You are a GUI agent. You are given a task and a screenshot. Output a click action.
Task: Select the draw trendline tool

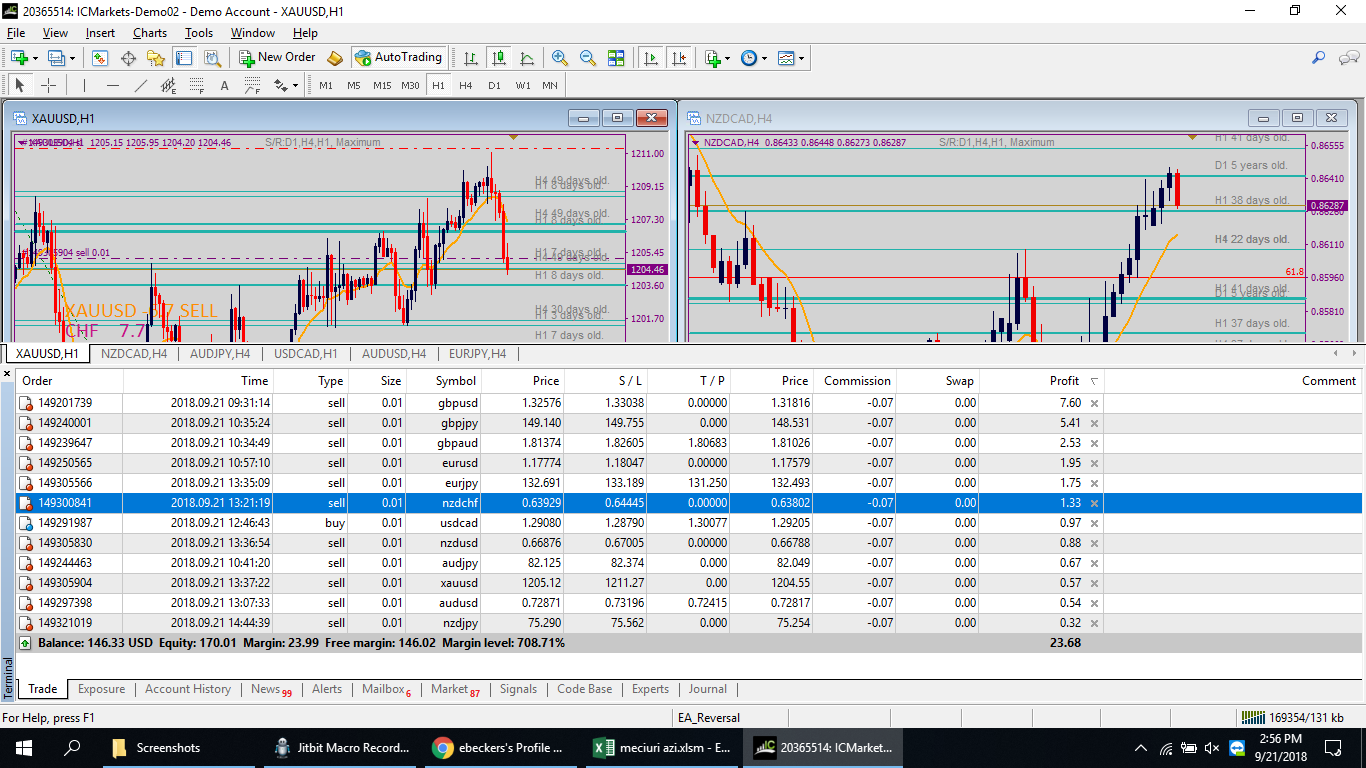pyautogui.click(x=141, y=85)
